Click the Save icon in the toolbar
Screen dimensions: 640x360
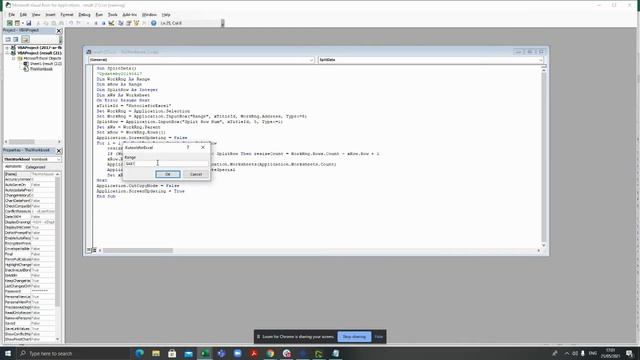click(29, 23)
